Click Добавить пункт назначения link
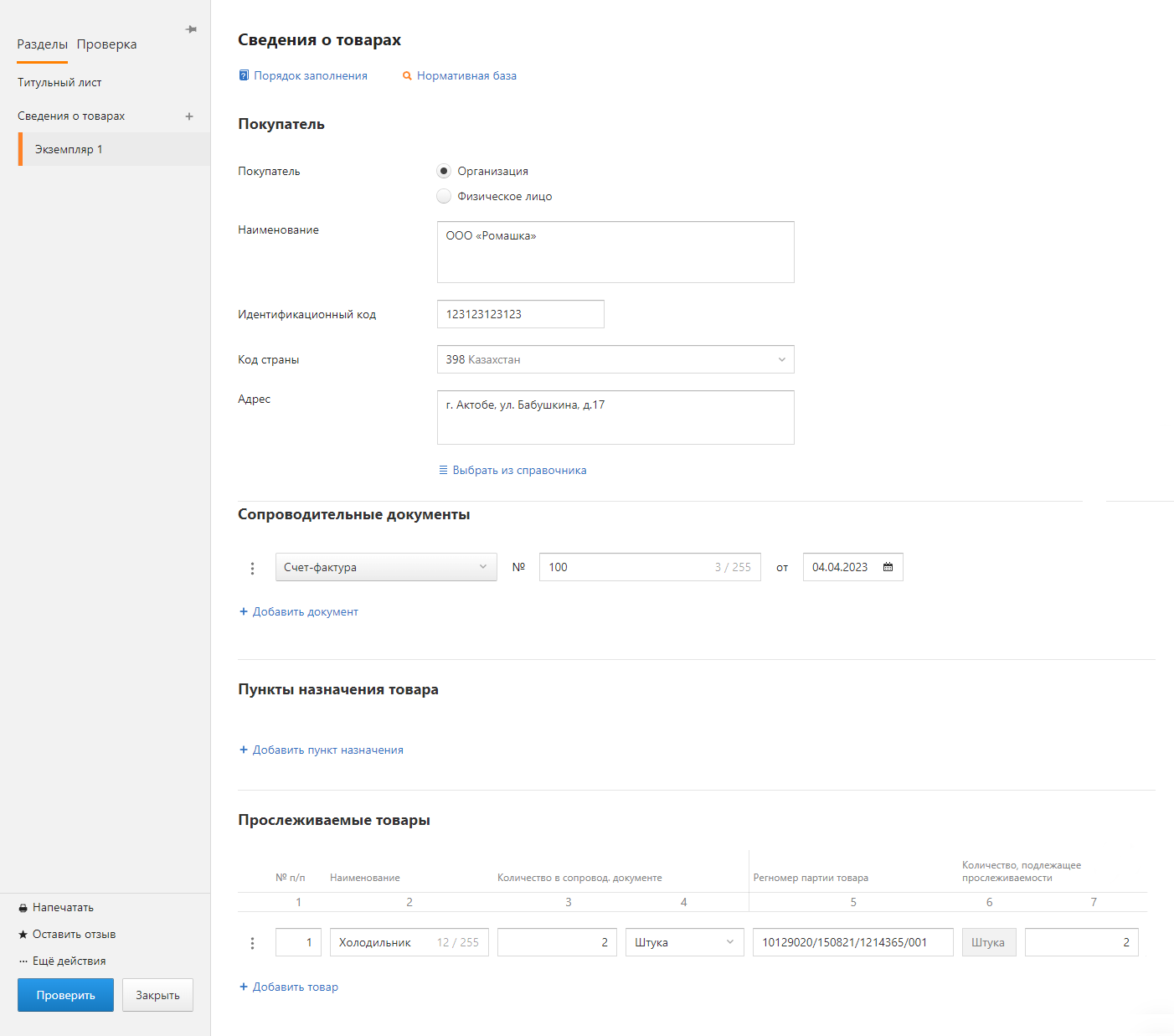 click(328, 750)
